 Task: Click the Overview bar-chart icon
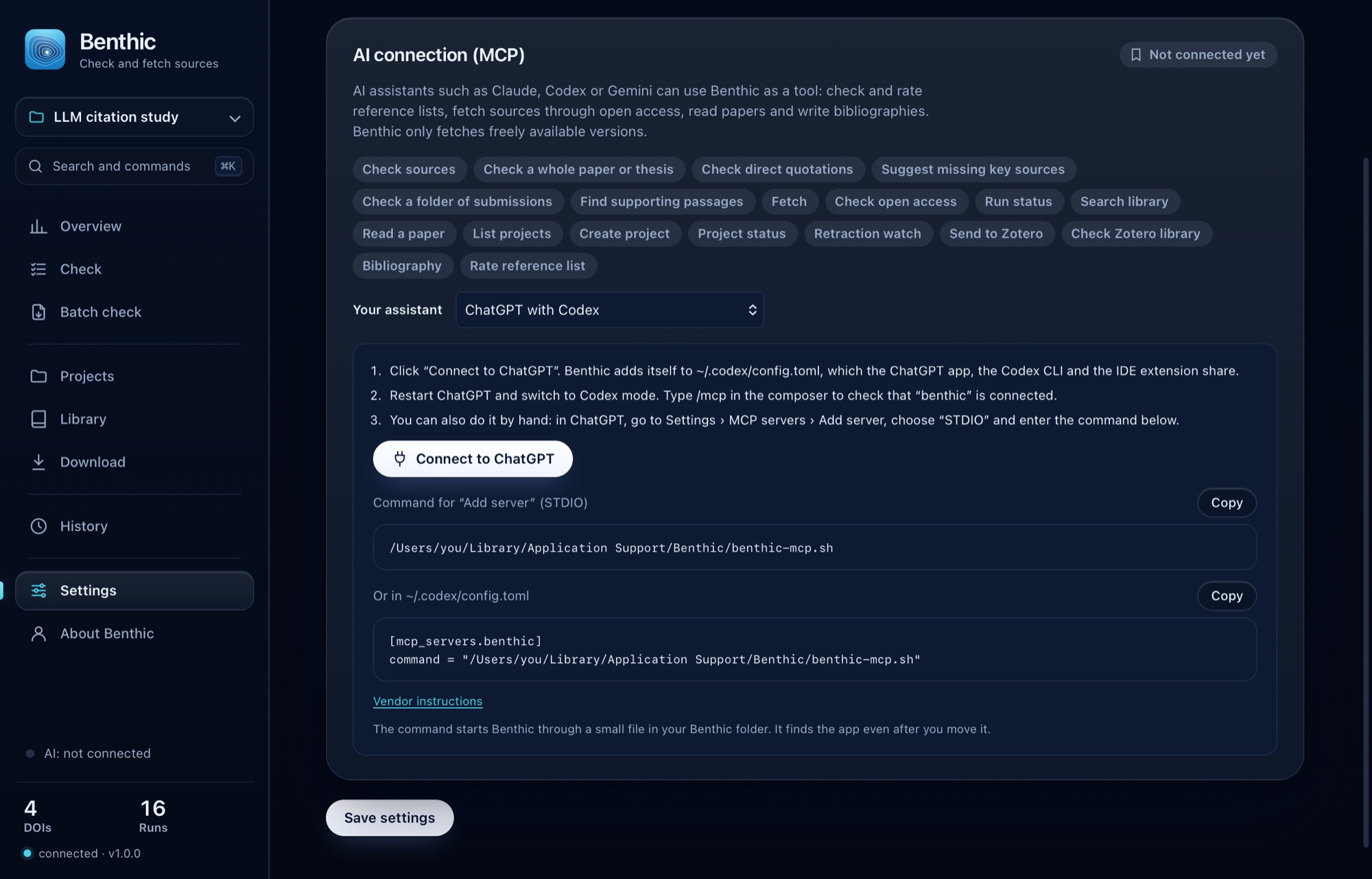38,226
